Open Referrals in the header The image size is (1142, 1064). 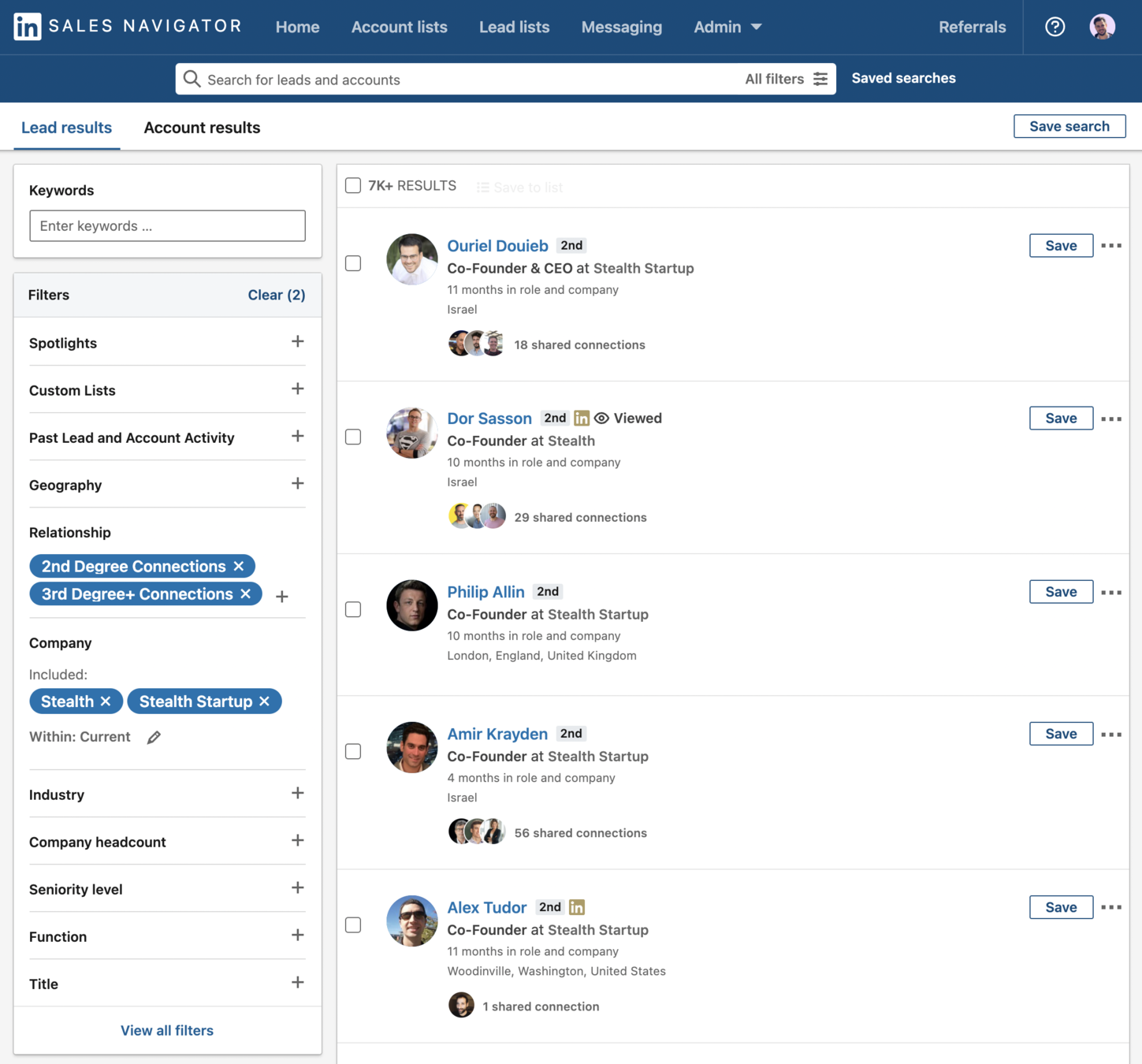click(972, 27)
